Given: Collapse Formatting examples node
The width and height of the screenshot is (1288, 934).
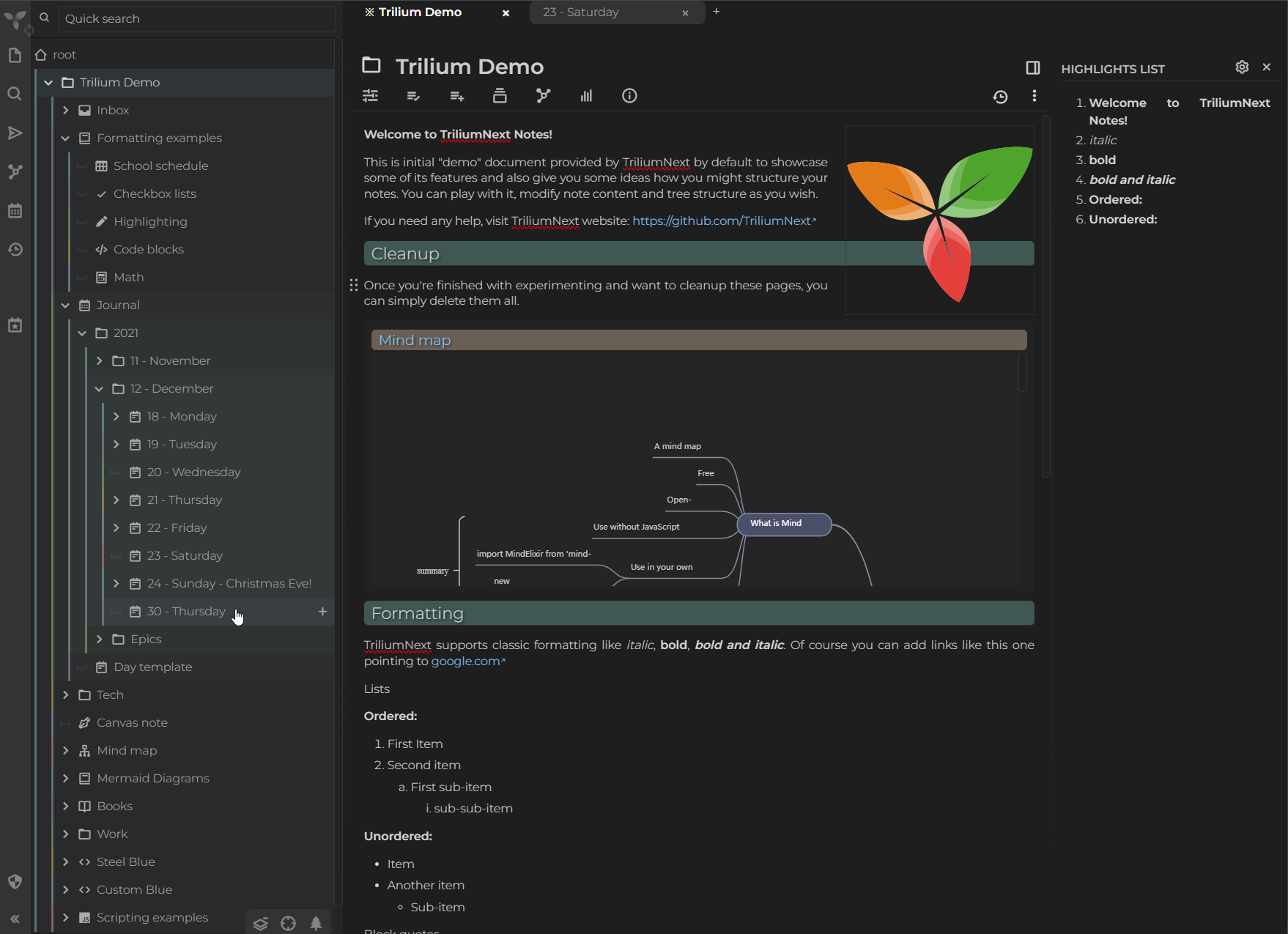Looking at the screenshot, I should (65, 138).
